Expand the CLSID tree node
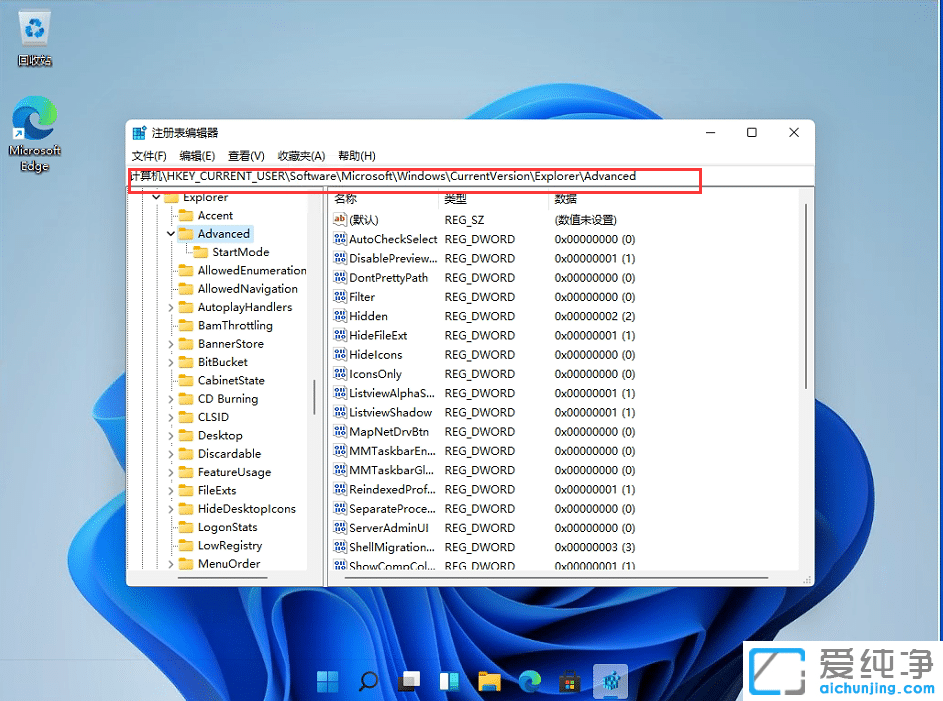943x701 pixels. (170, 417)
